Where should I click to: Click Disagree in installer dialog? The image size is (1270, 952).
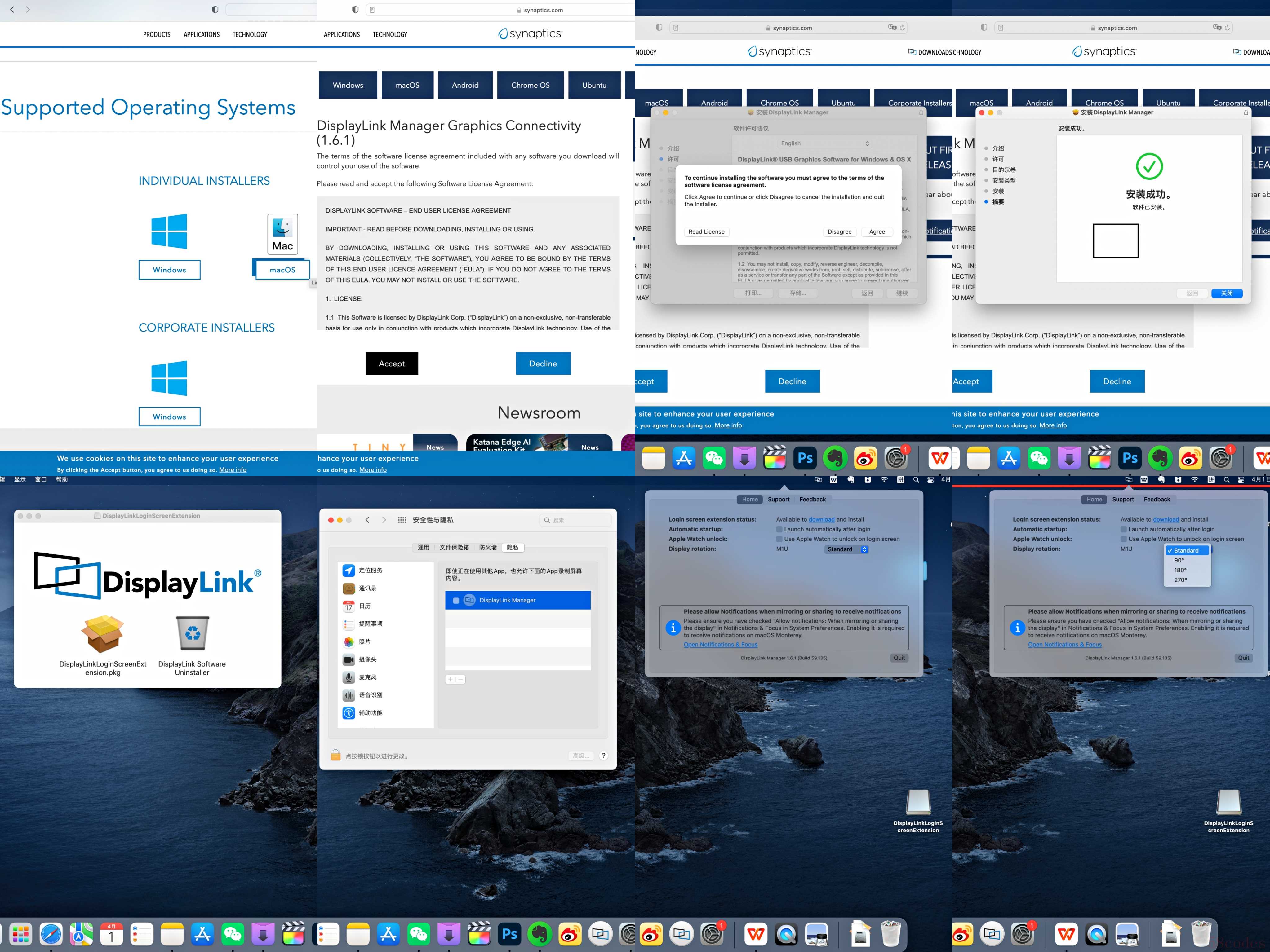839,232
